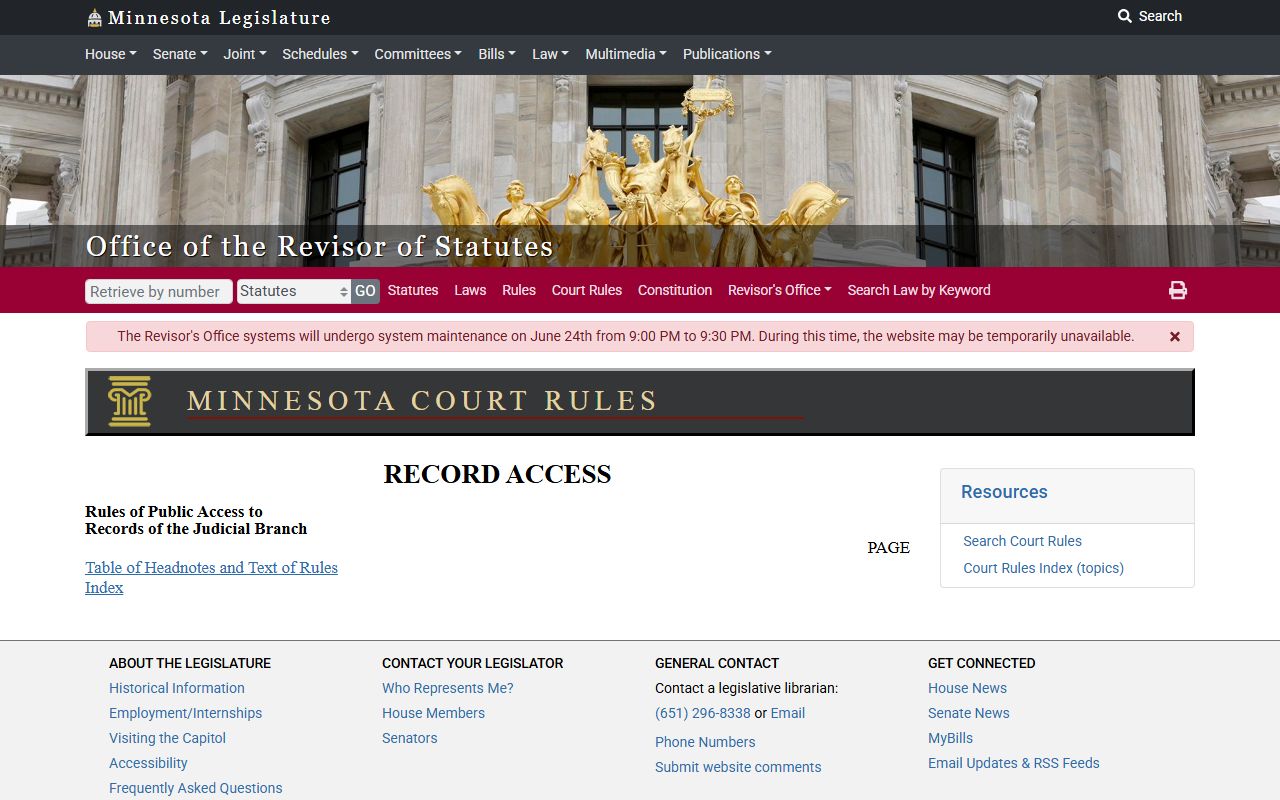Click the librarian Email link
1280x800 pixels.
787,713
